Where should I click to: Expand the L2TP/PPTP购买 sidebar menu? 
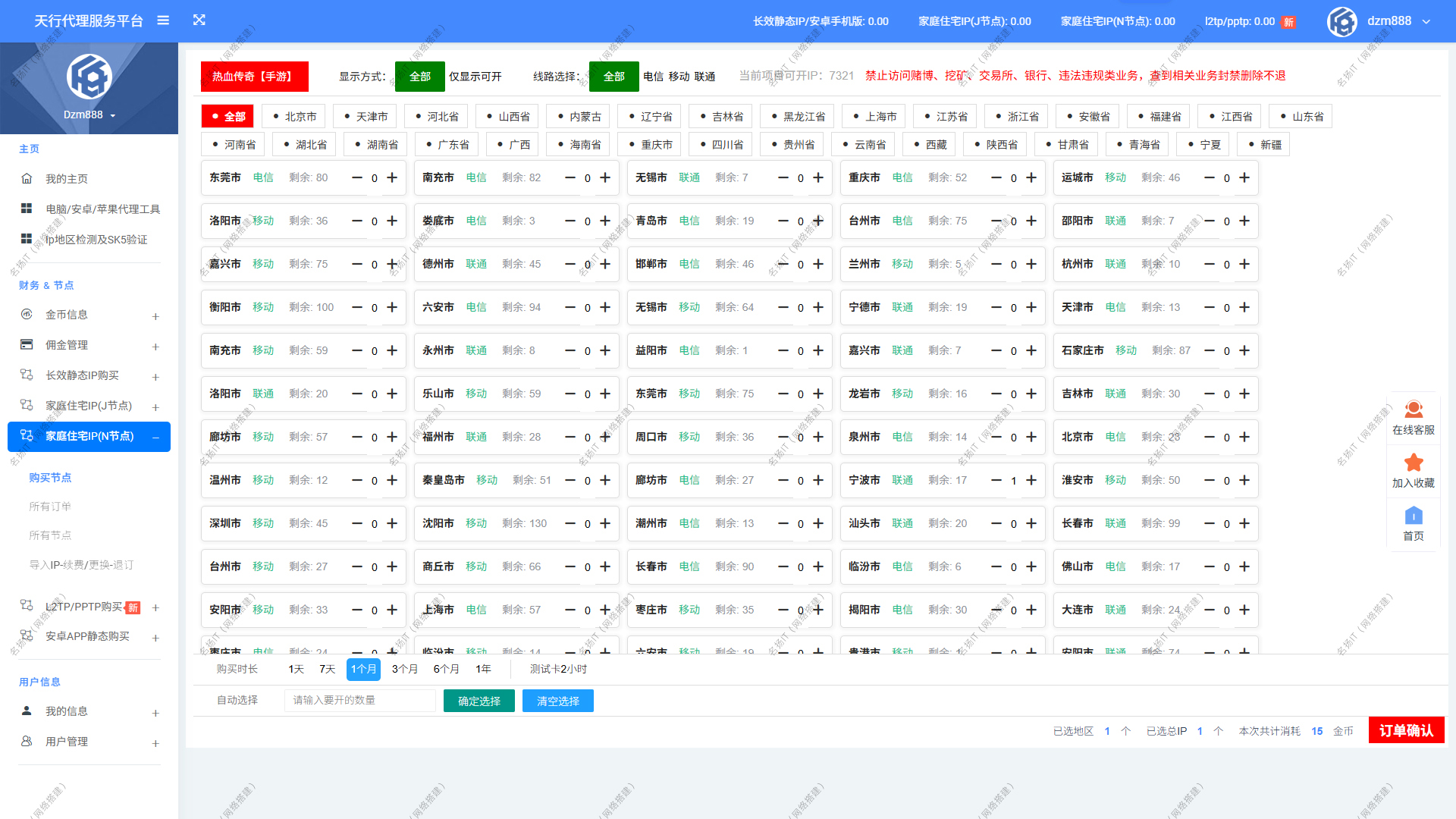83,607
